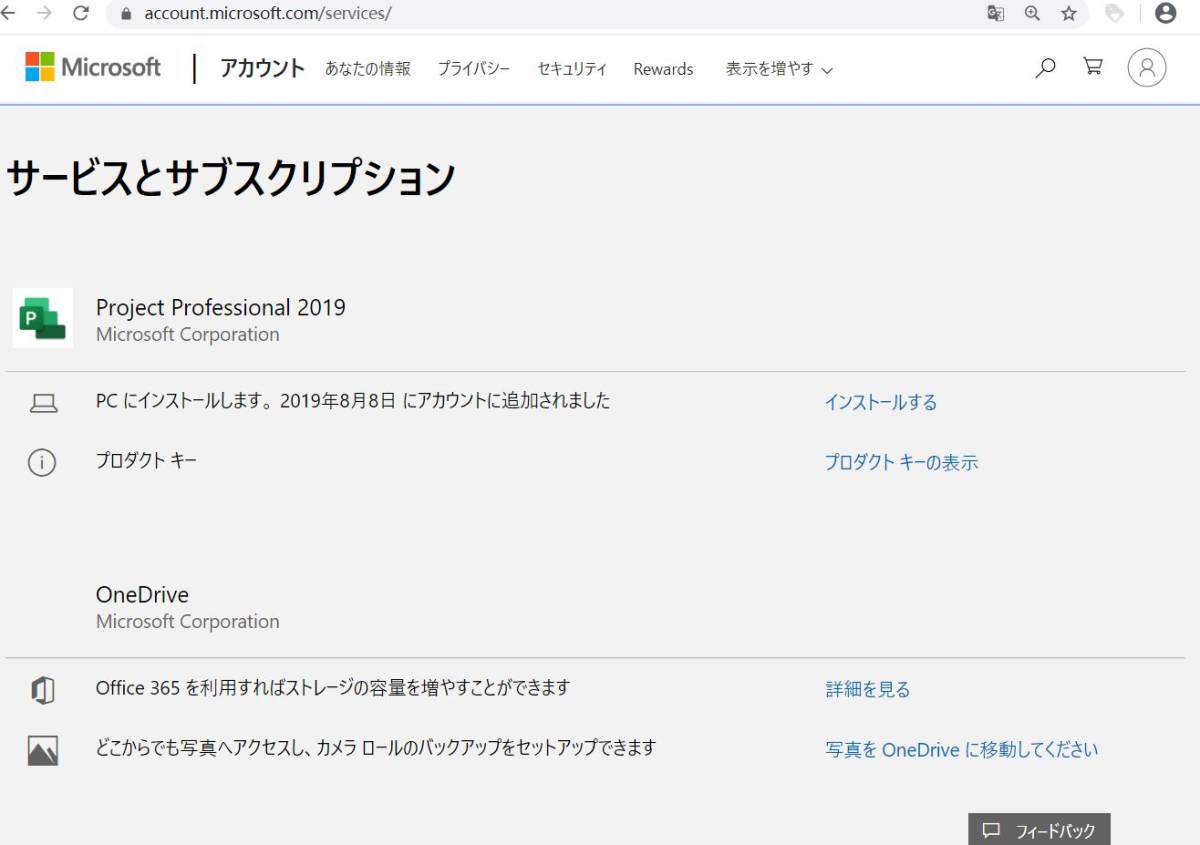Click the browser extension icon
Image resolution: width=1200 pixels, height=845 pixels.
tap(1114, 14)
